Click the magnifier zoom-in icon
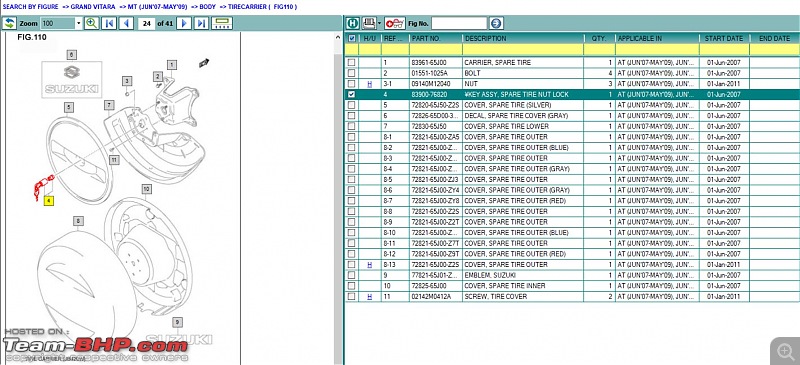This screenshot has height=365, width=800. (92, 23)
